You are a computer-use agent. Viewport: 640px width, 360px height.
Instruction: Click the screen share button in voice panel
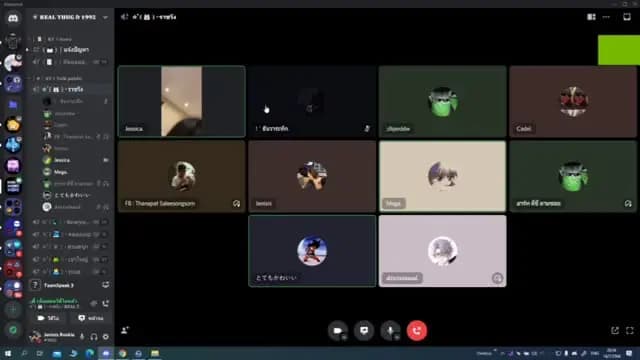point(91,318)
